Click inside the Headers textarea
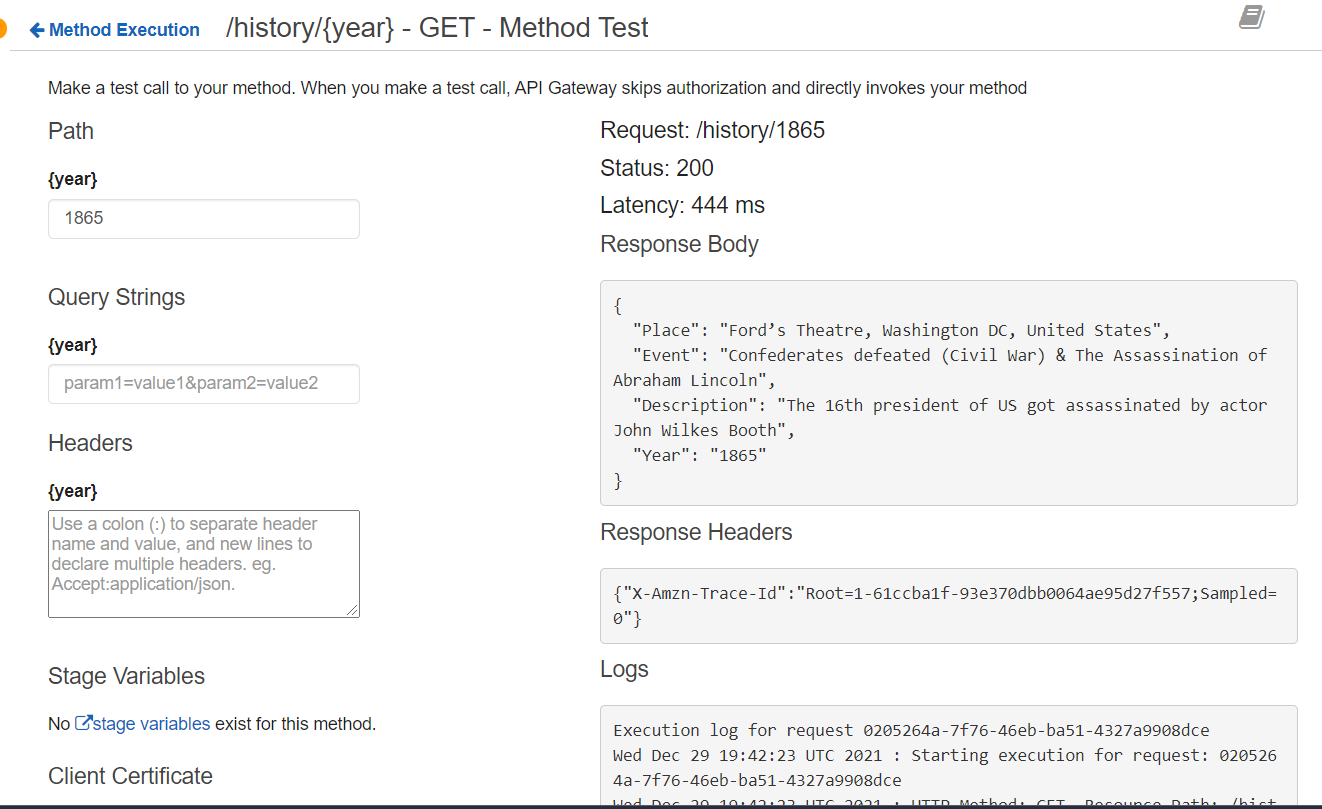1322x809 pixels. [203, 563]
